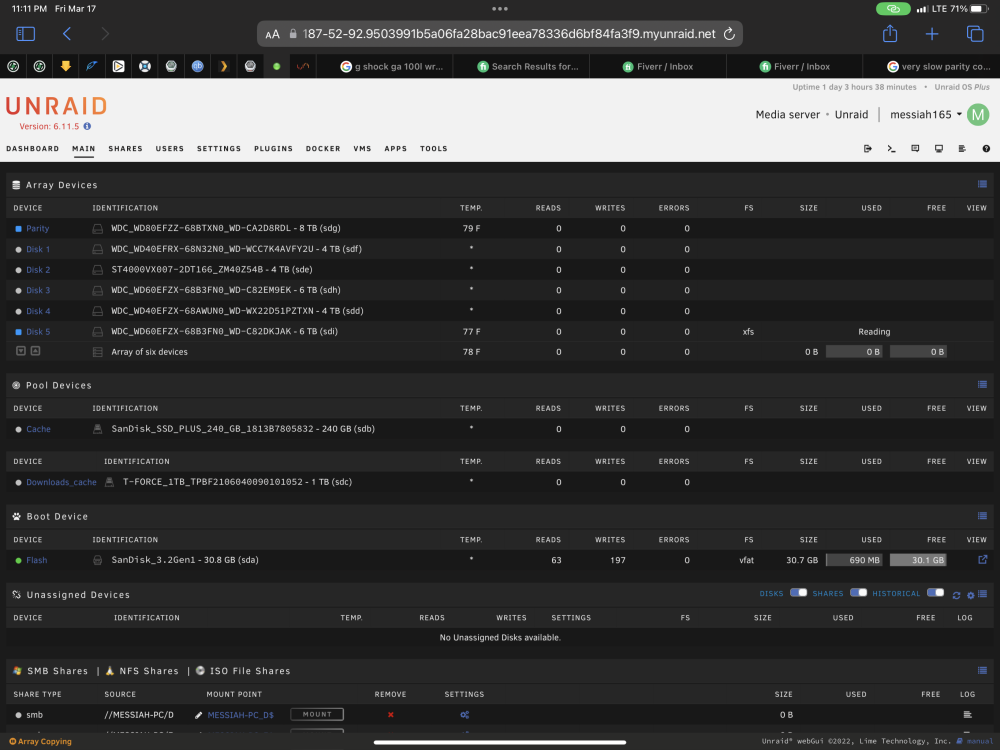The image size is (1000, 750).
Task: Open the Parity device link
Action: 38,228
